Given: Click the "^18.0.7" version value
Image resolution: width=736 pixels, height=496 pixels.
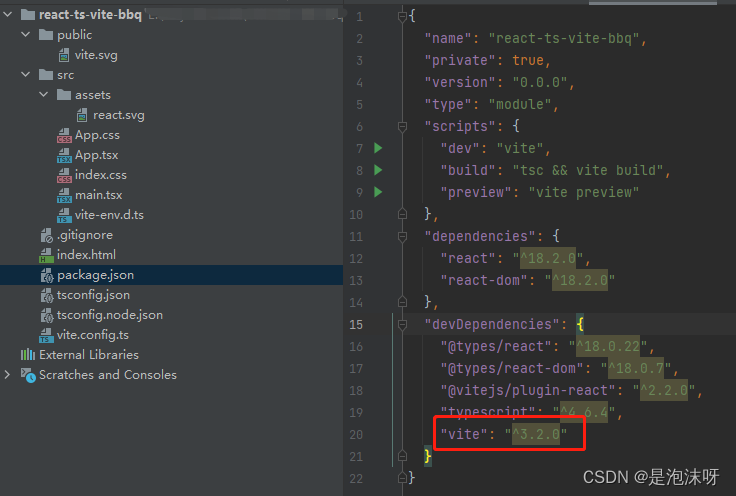Looking at the screenshot, I should pos(636,368).
